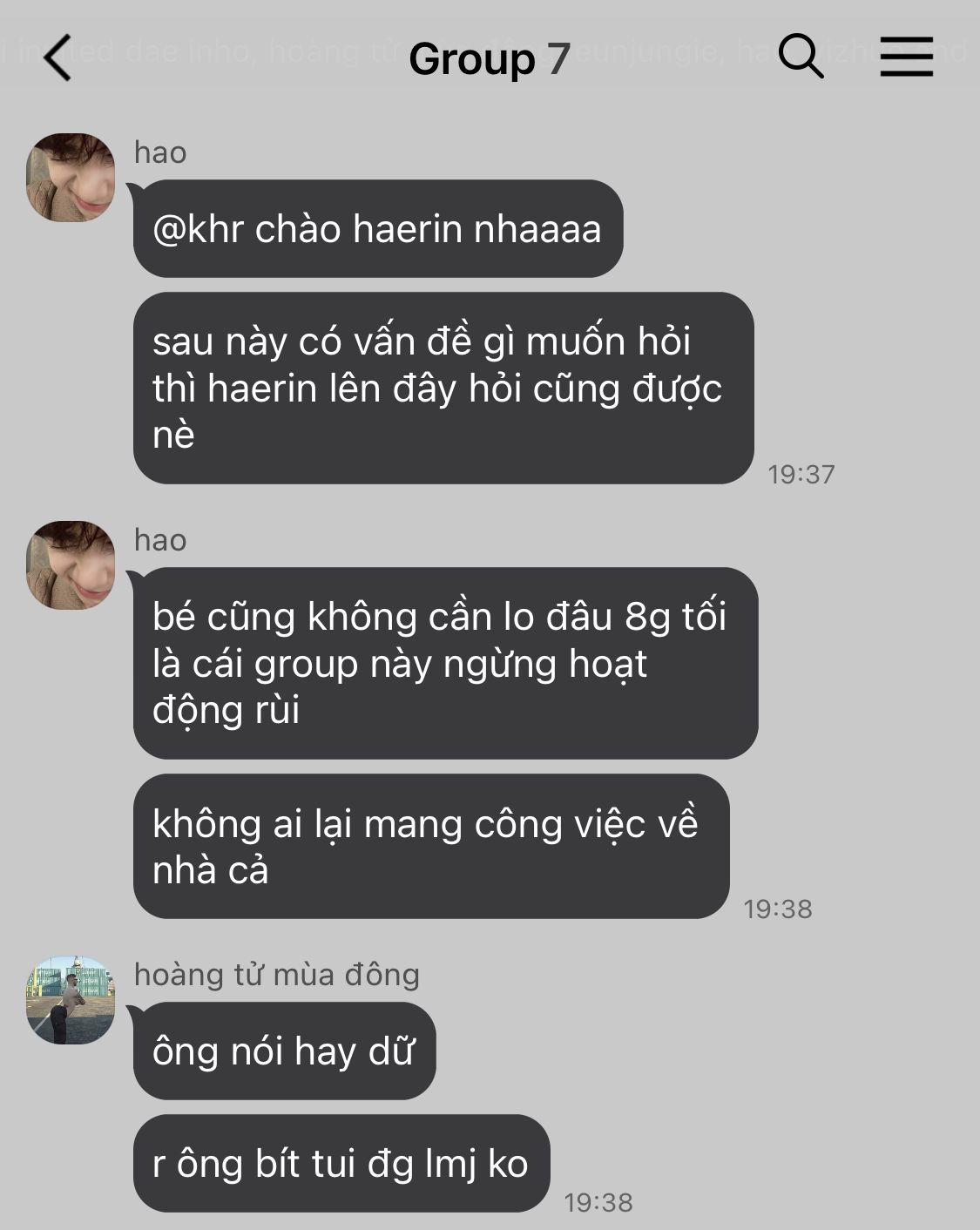Tap the 19:38 timestamp after the last message
The height and width of the screenshot is (1230, 980).
coord(598,1202)
